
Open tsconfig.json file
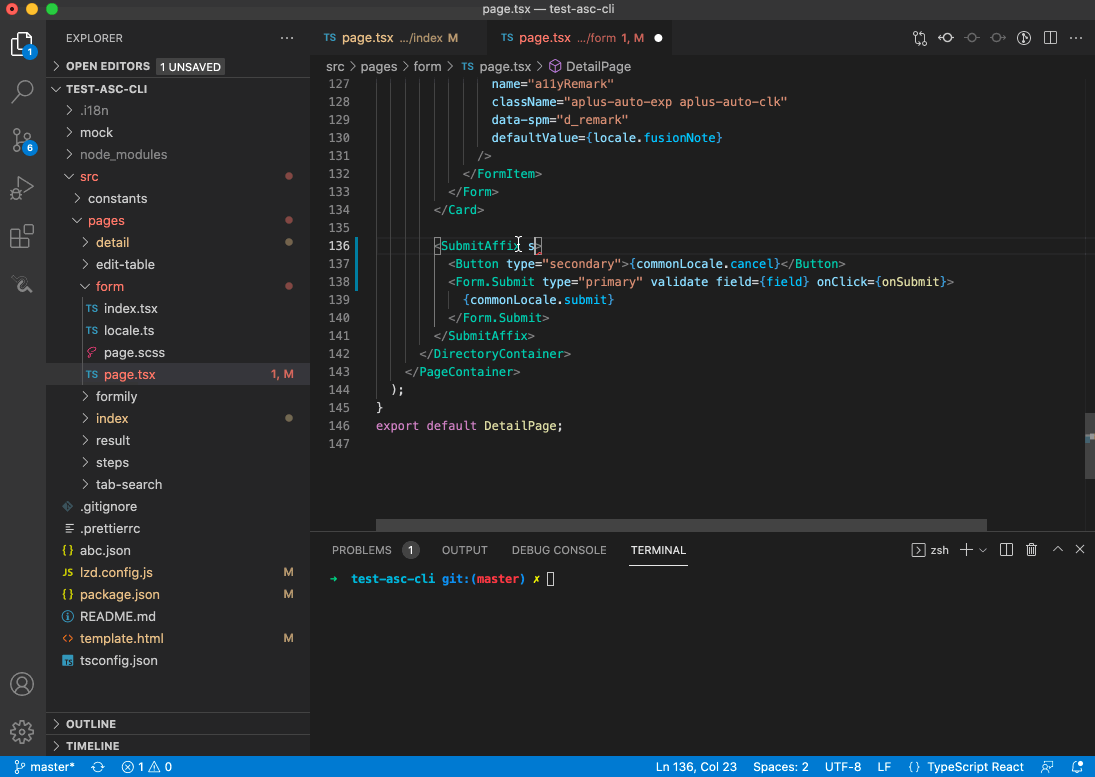click(118, 660)
